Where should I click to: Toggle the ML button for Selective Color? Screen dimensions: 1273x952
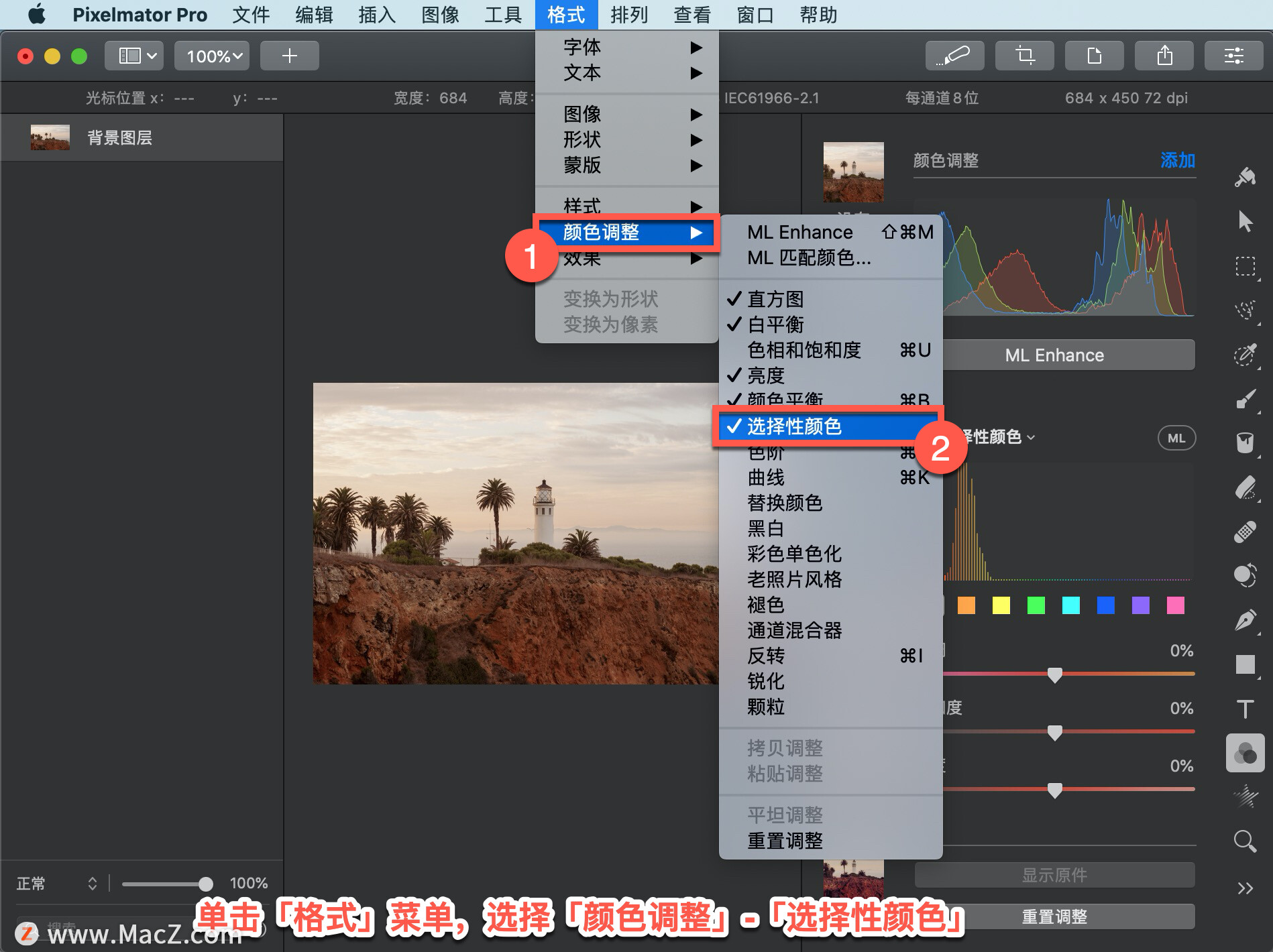pos(1176,438)
